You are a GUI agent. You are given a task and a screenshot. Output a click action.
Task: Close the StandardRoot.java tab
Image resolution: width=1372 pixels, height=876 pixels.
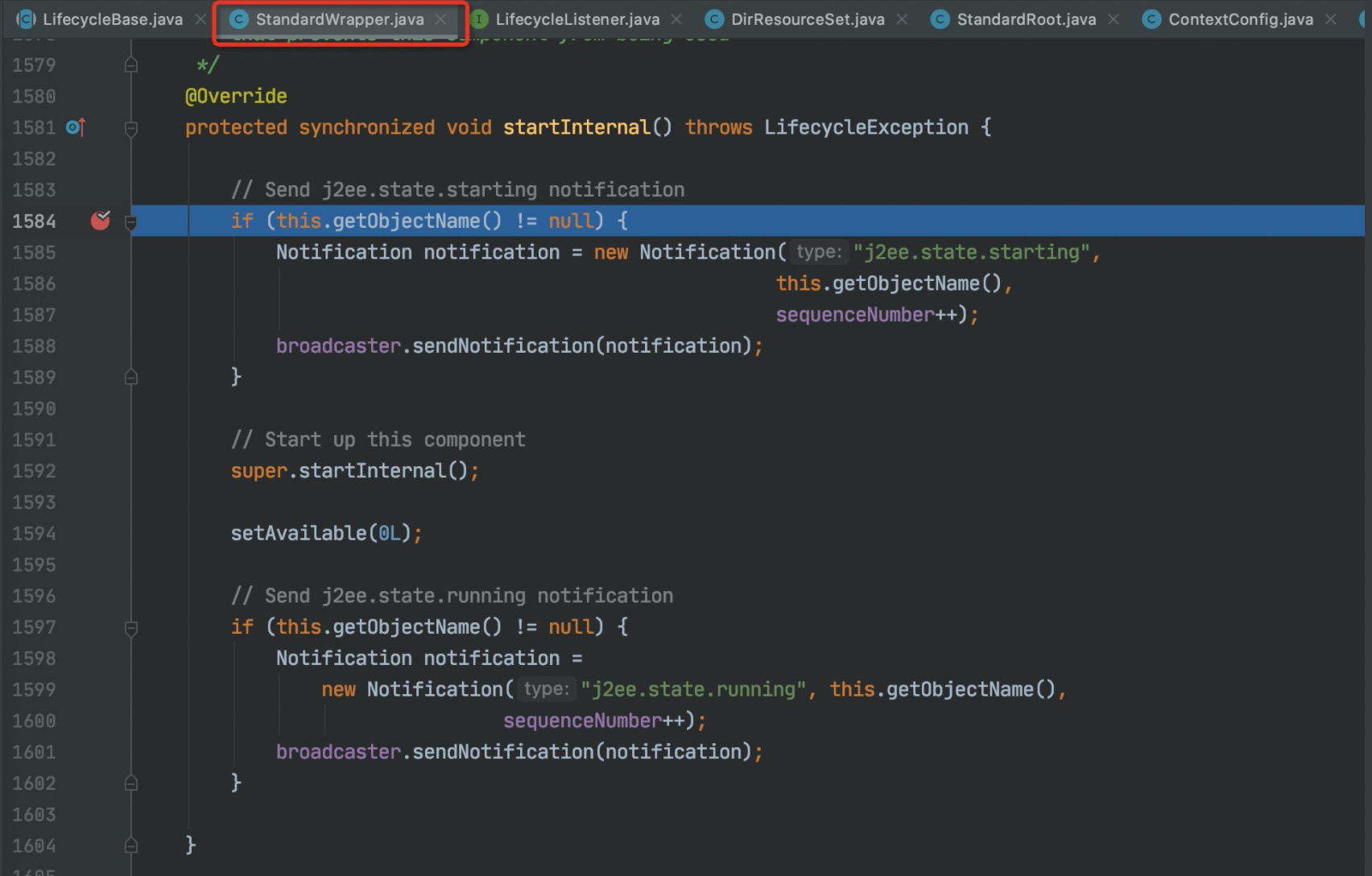pos(1114,19)
